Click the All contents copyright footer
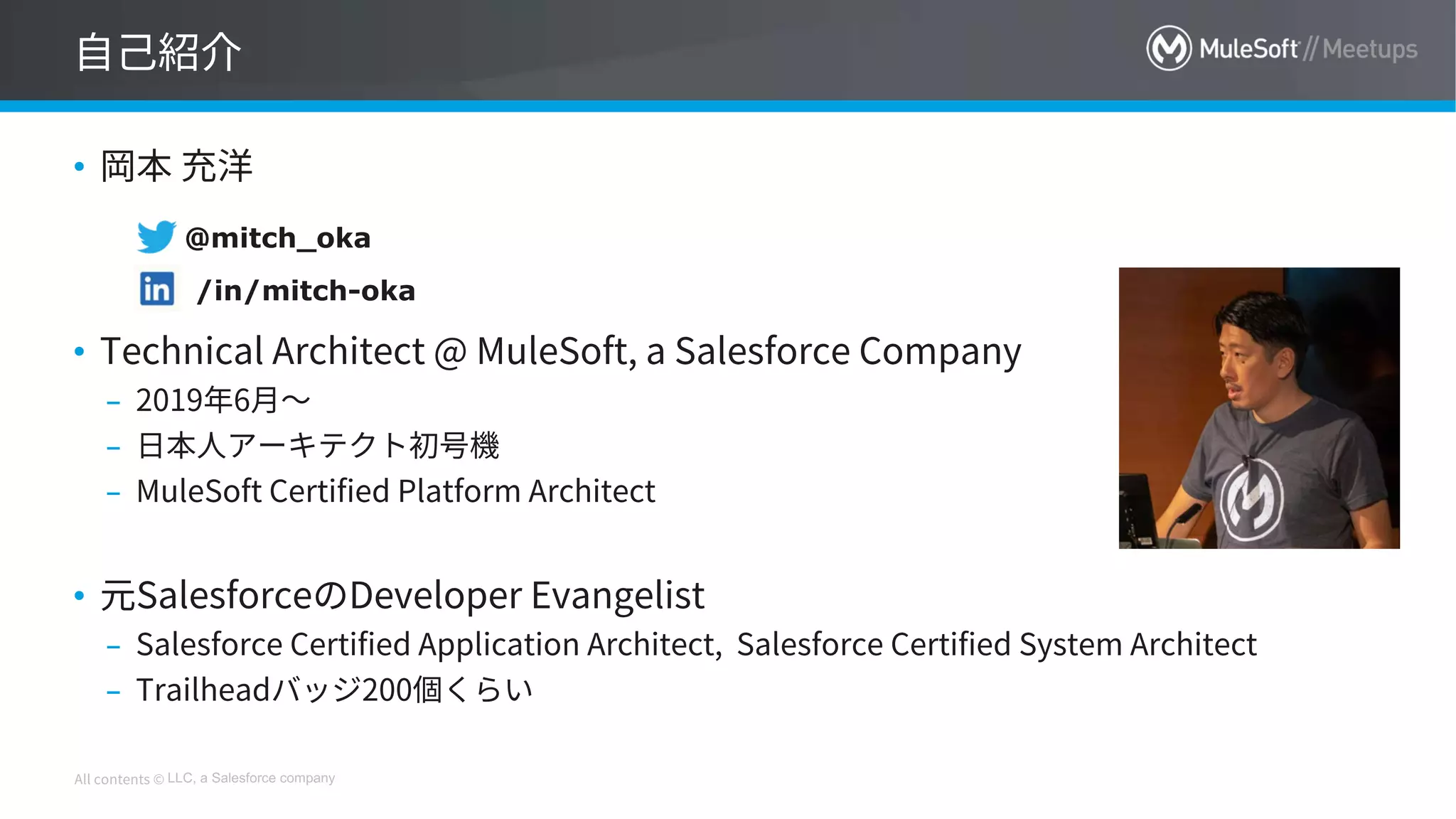The height and width of the screenshot is (819, 1456). [x=205, y=778]
